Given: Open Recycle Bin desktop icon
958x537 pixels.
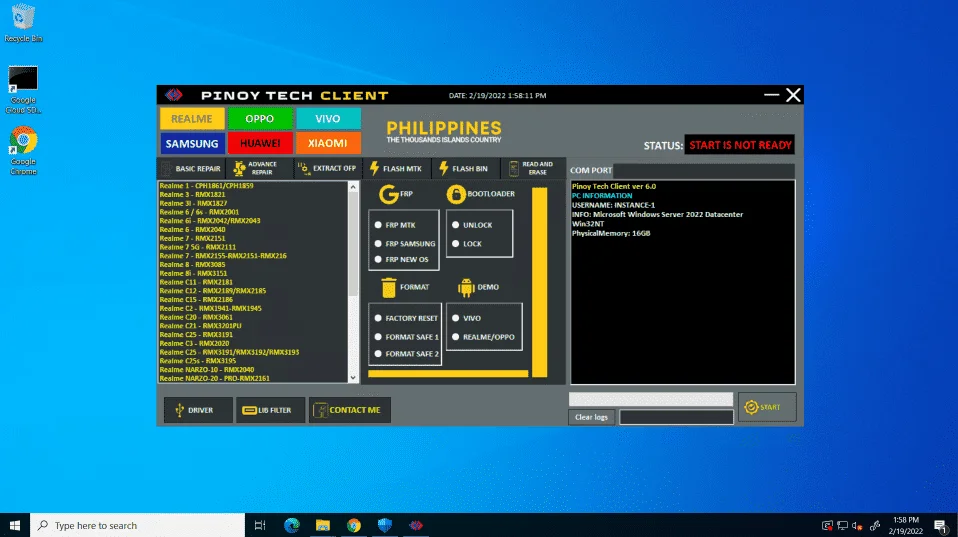Looking at the screenshot, I should click(23, 23).
